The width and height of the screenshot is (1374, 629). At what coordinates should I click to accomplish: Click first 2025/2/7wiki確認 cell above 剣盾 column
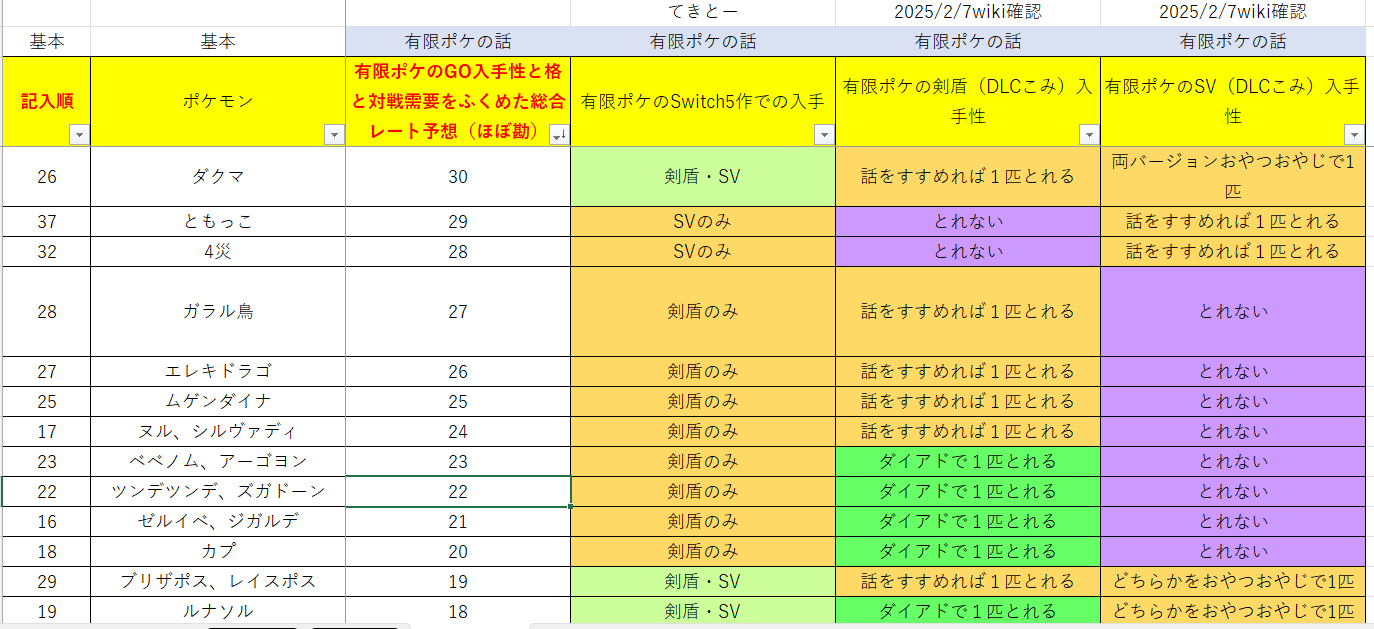[x=968, y=13]
